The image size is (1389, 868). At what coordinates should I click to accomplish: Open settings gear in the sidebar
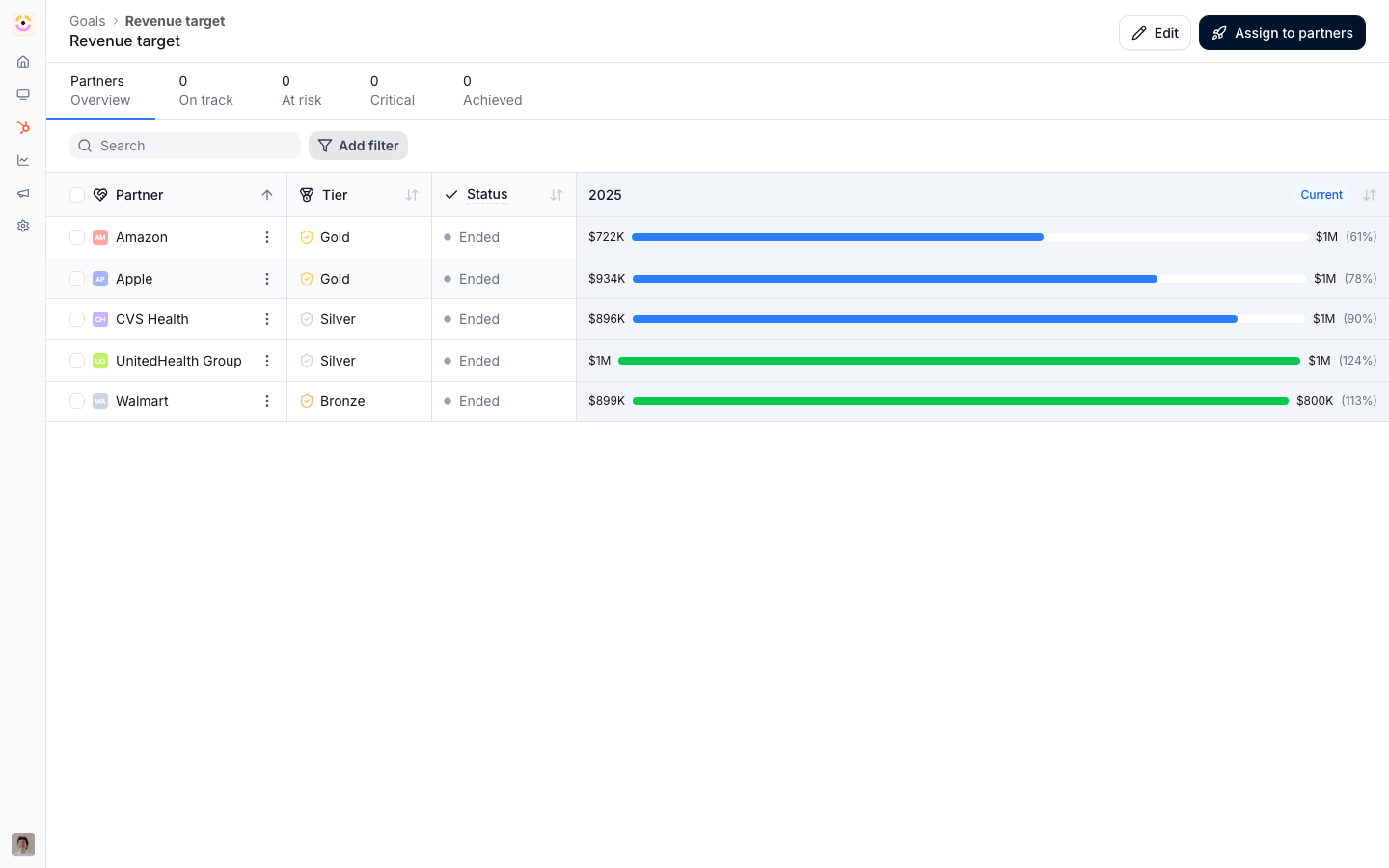(x=23, y=226)
